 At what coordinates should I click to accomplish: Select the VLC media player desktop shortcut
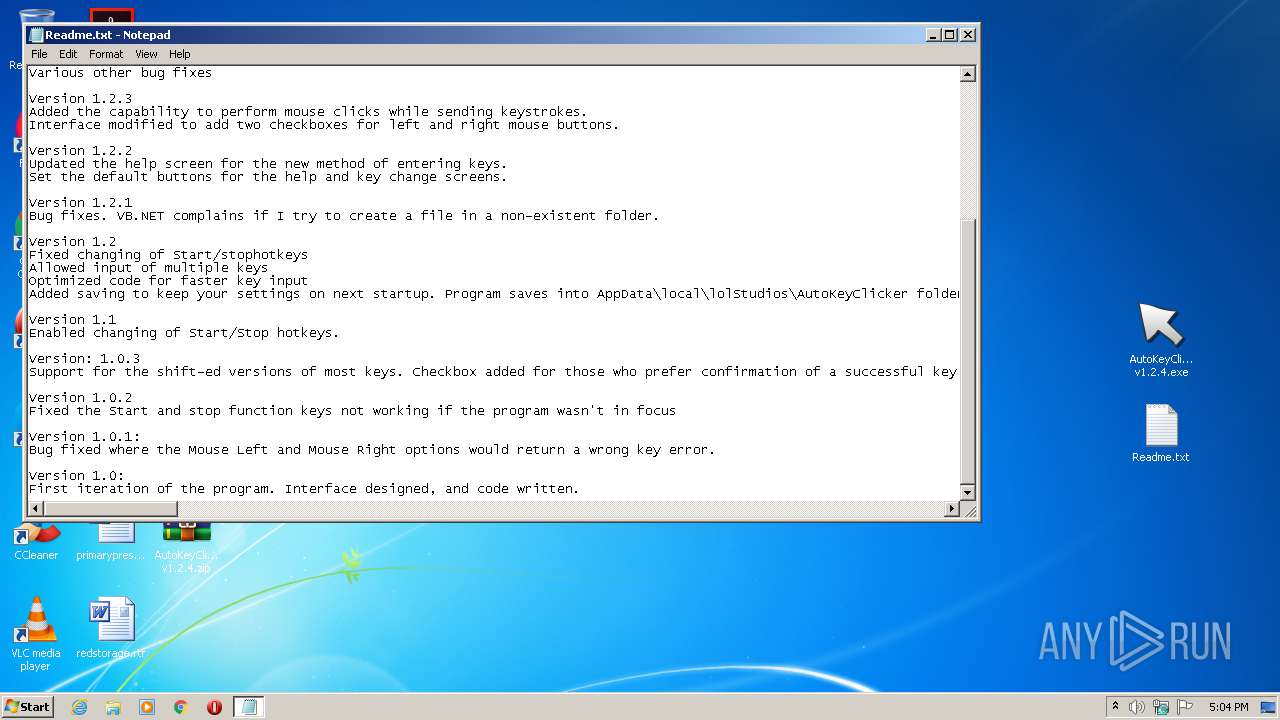pyautogui.click(x=35, y=634)
